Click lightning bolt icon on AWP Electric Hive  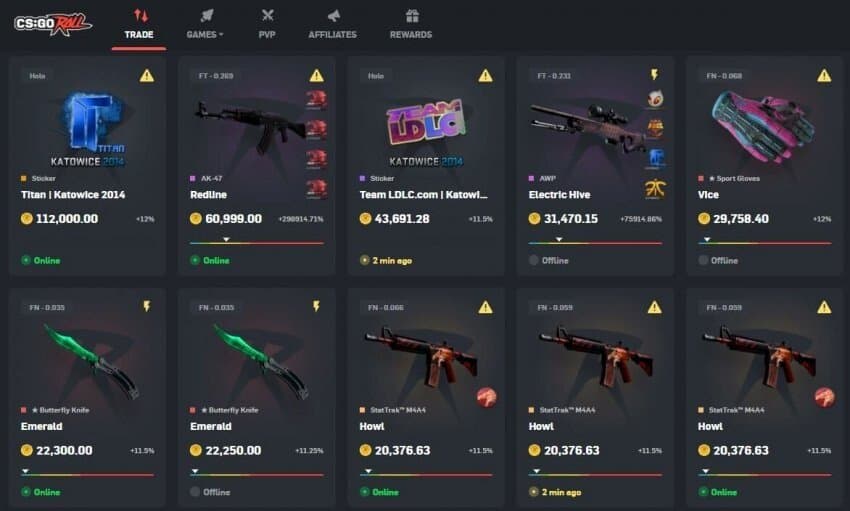pos(654,74)
